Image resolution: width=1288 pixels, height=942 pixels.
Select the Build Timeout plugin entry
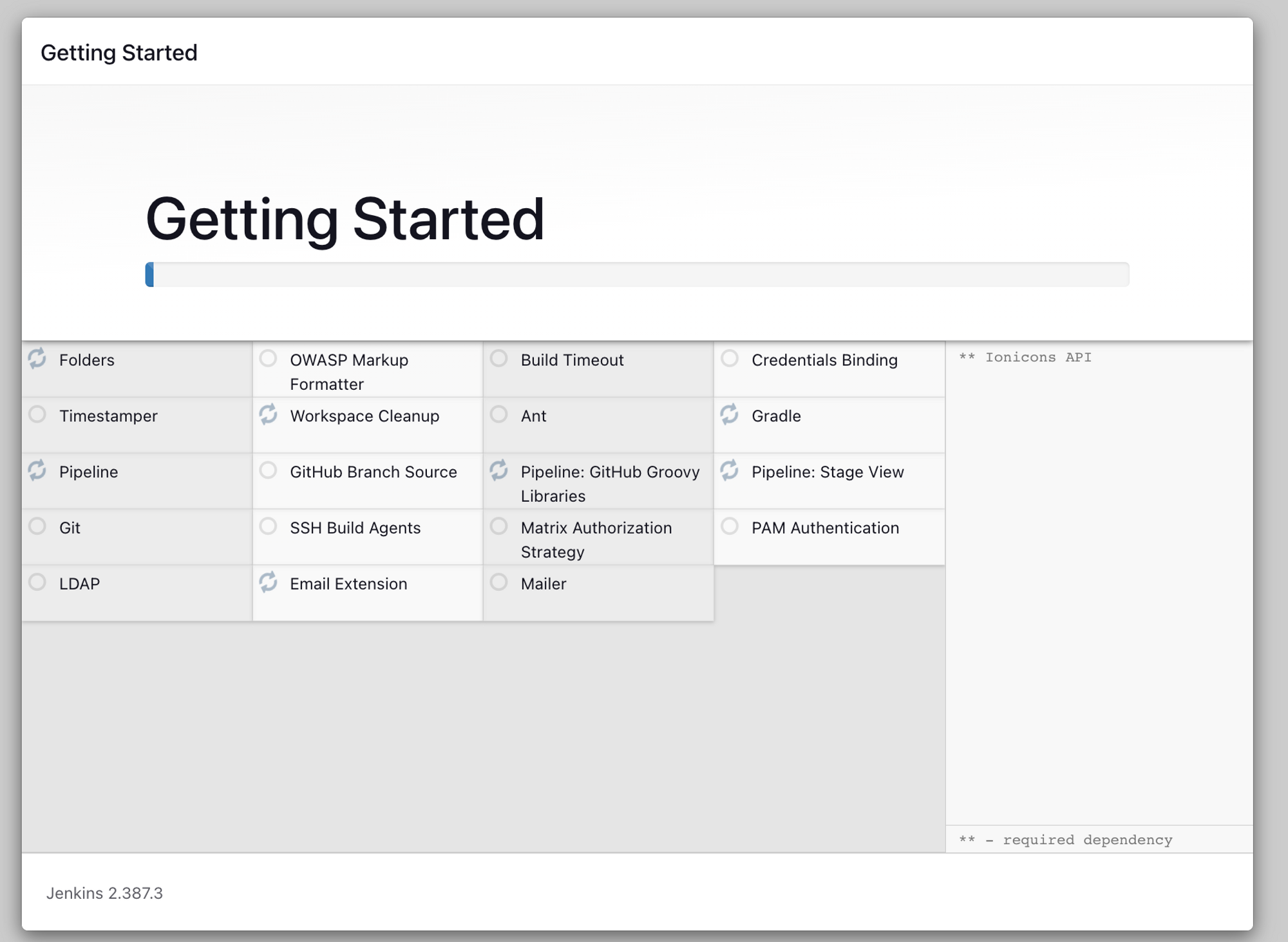coord(572,360)
